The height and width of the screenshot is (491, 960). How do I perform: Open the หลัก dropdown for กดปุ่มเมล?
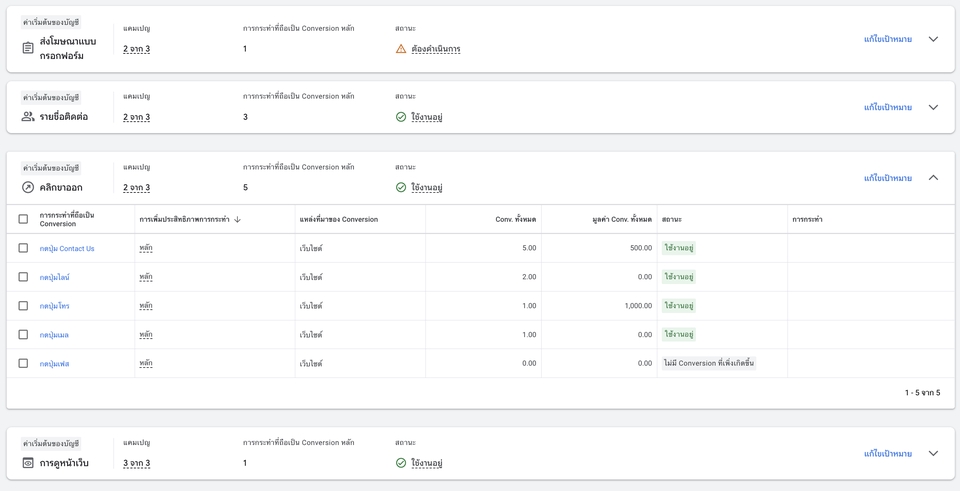pyautogui.click(x=146, y=335)
